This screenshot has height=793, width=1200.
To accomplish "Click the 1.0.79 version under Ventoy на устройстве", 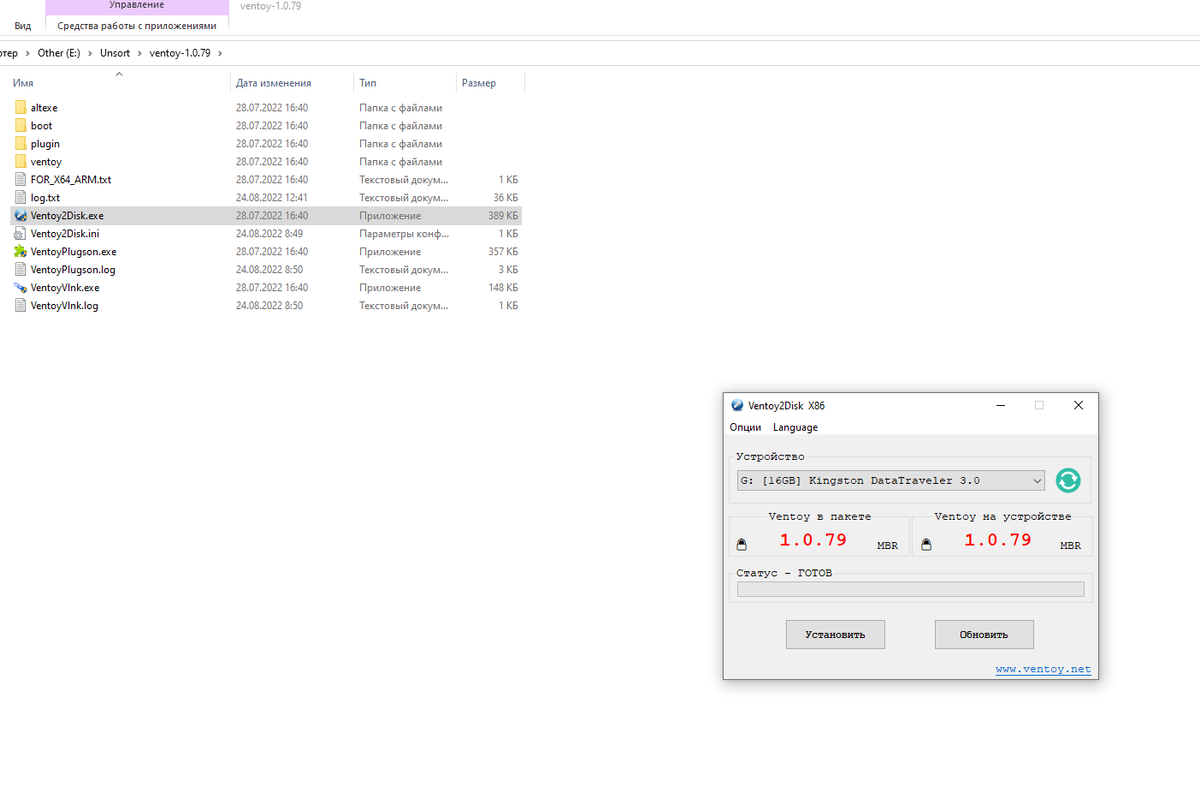I will tap(998, 540).
